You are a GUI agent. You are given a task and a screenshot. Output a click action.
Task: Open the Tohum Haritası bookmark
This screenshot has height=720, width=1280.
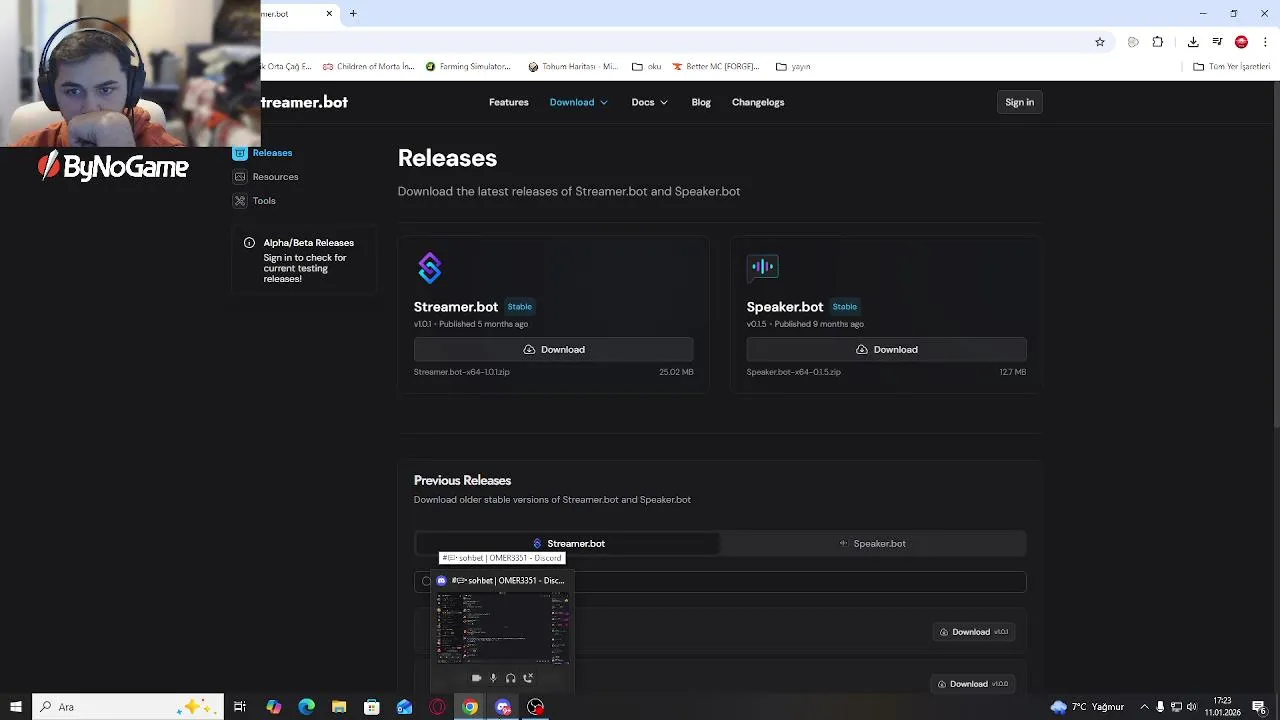(x=573, y=67)
